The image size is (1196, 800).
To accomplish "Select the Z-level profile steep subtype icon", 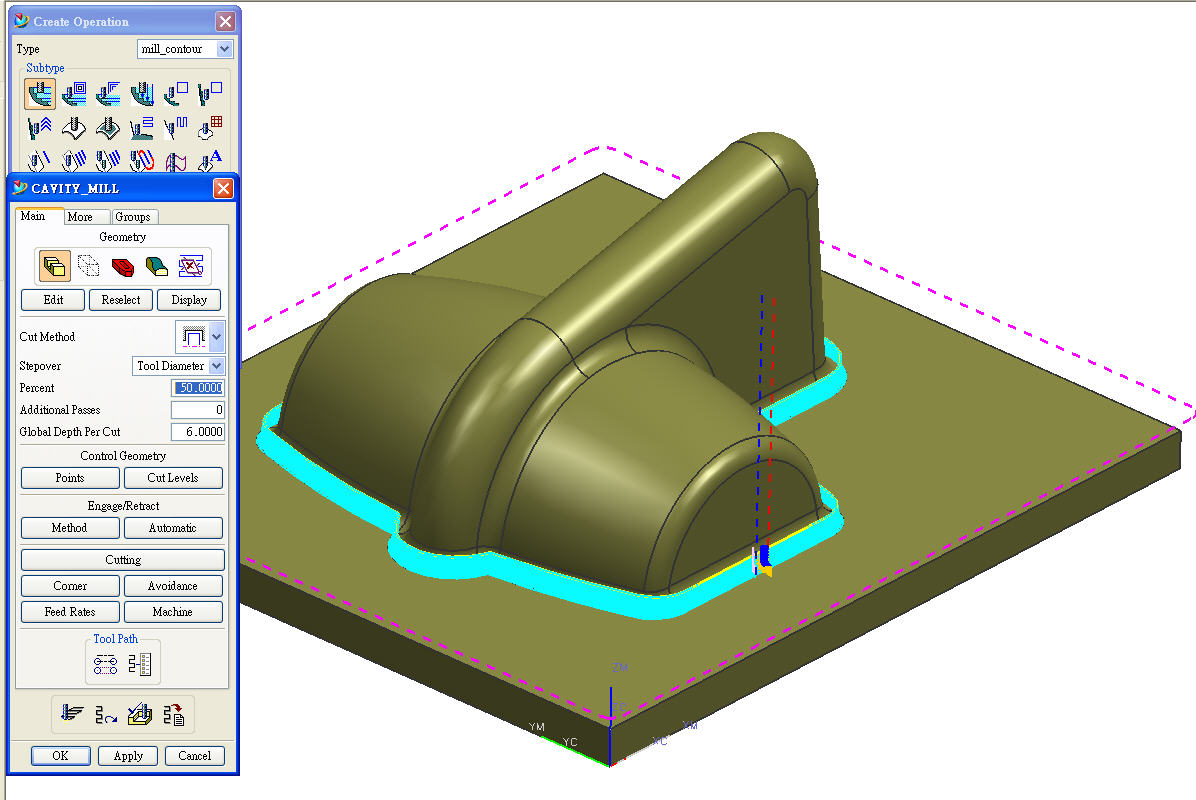I will pyautogui.click(x=209, y=94).
